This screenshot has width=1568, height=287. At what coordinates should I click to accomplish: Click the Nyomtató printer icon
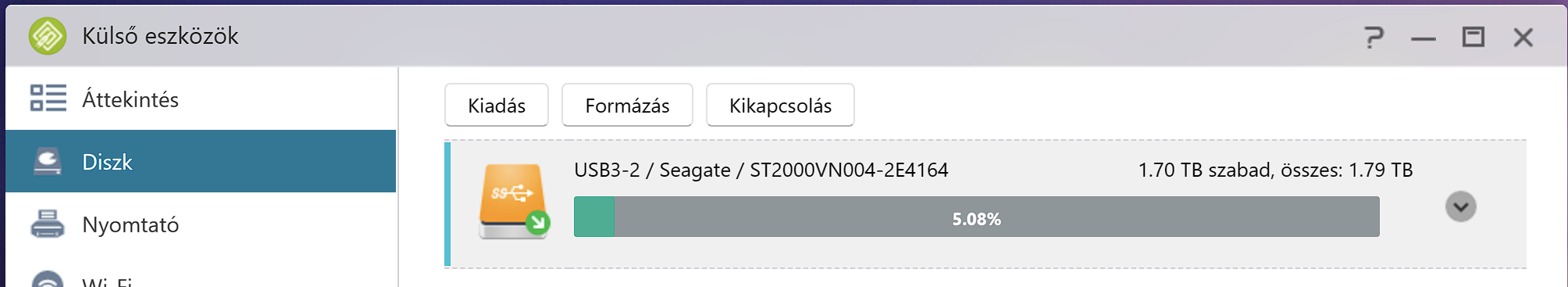click(x=48, y=224)
